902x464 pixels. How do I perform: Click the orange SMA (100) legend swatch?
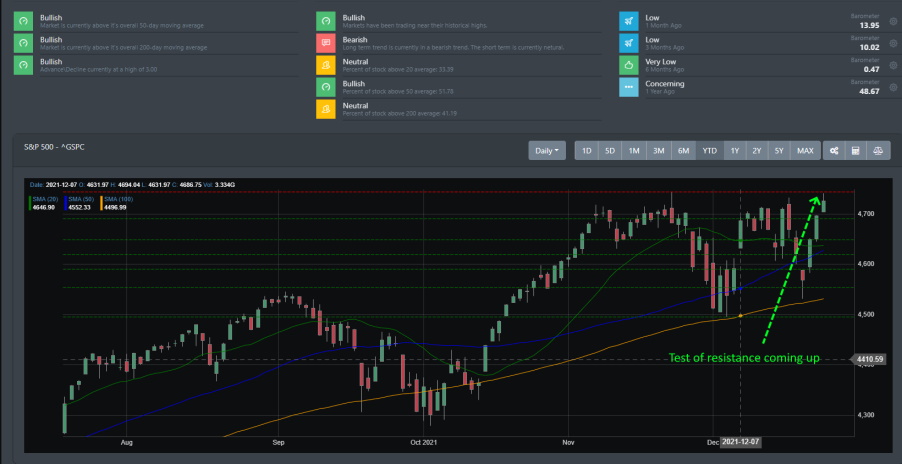tap(102, 202)
